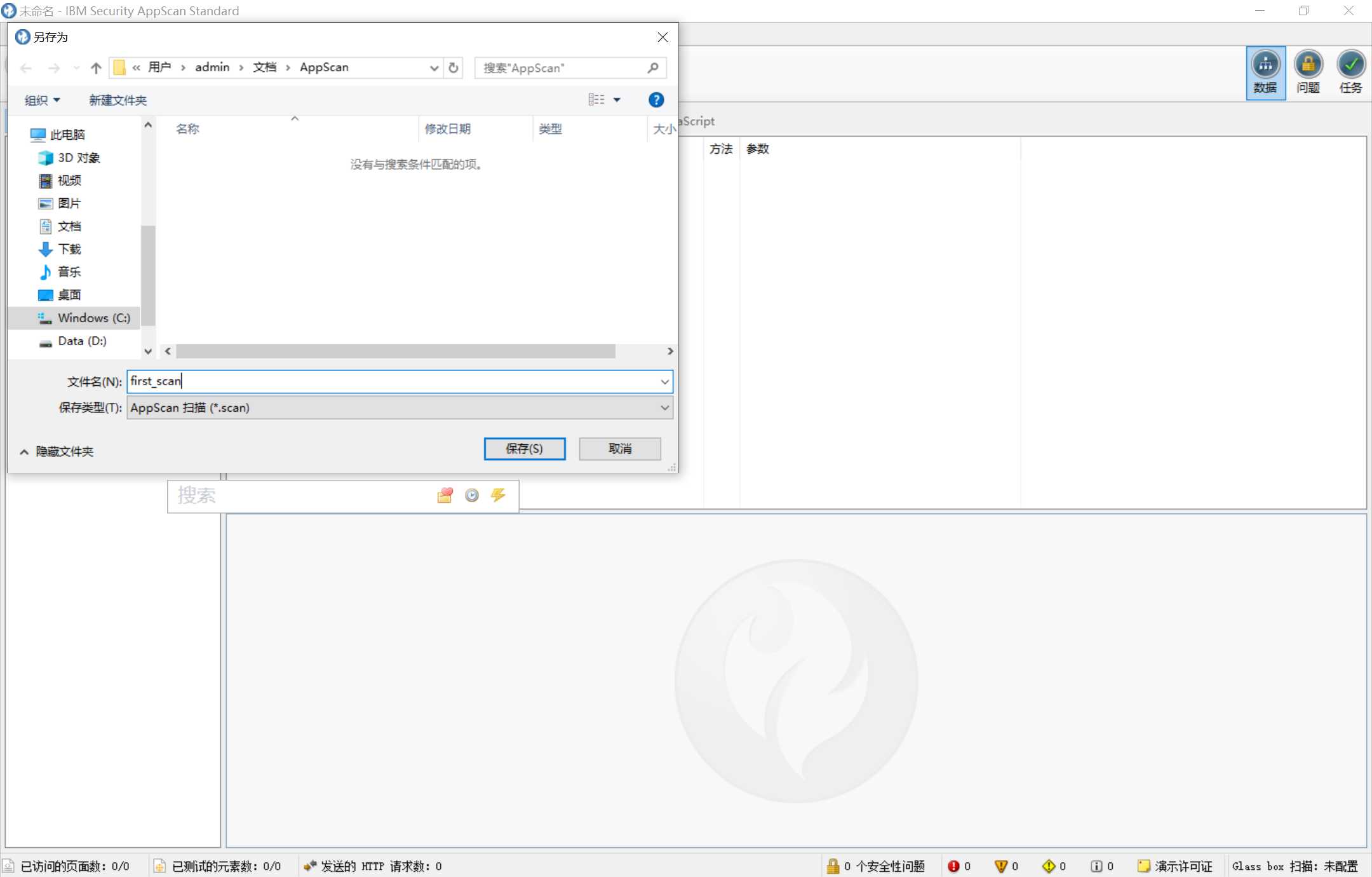1372x877 pixels.
Task: Switch to the Issues (问题) view
Action: click(1308, 72)
